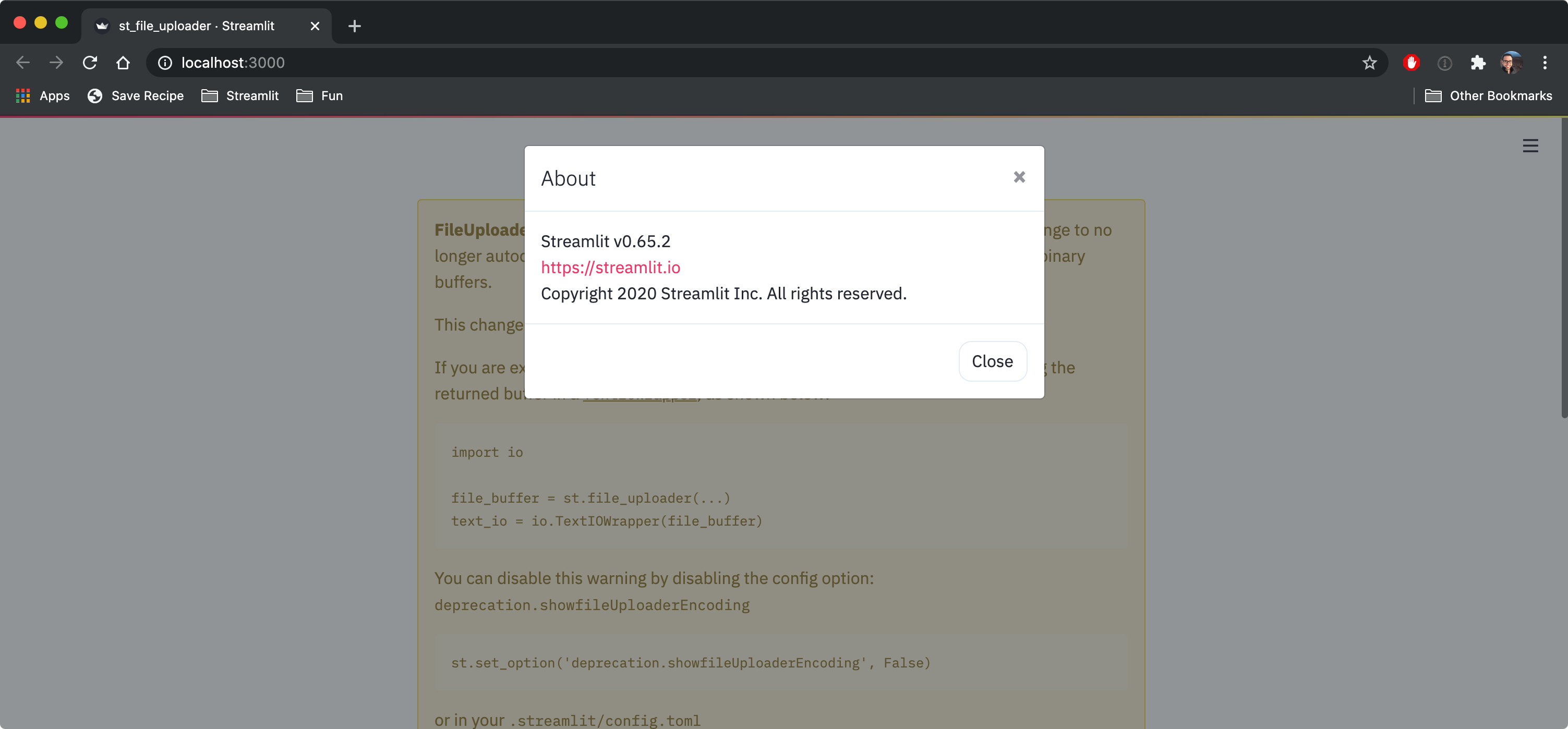Viewport: 1568px width, 729px height.
Task: Open the Extensions puzzle piece menu
Action: pos(1478,63)
